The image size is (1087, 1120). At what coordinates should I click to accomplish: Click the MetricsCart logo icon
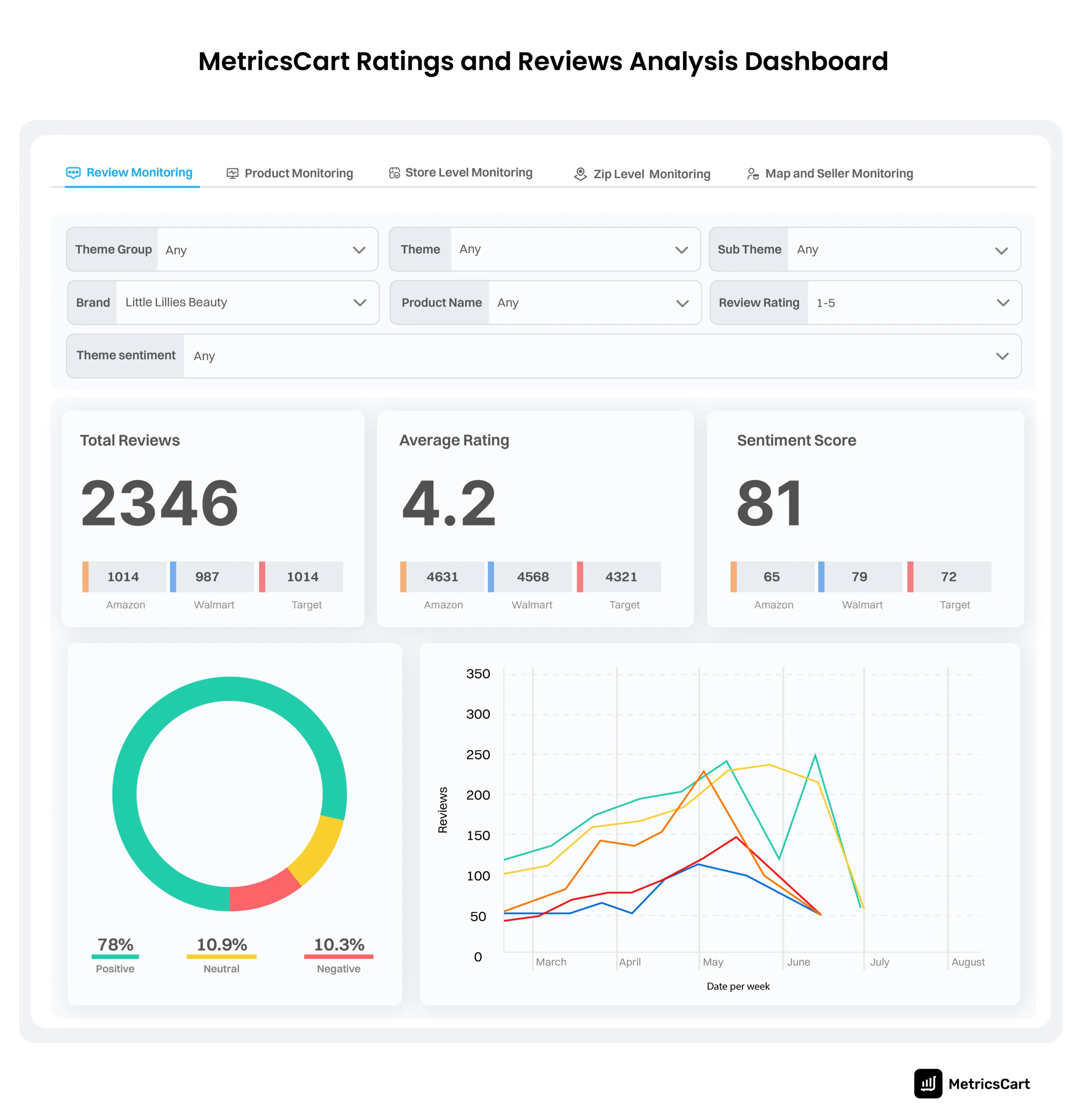928,1083
